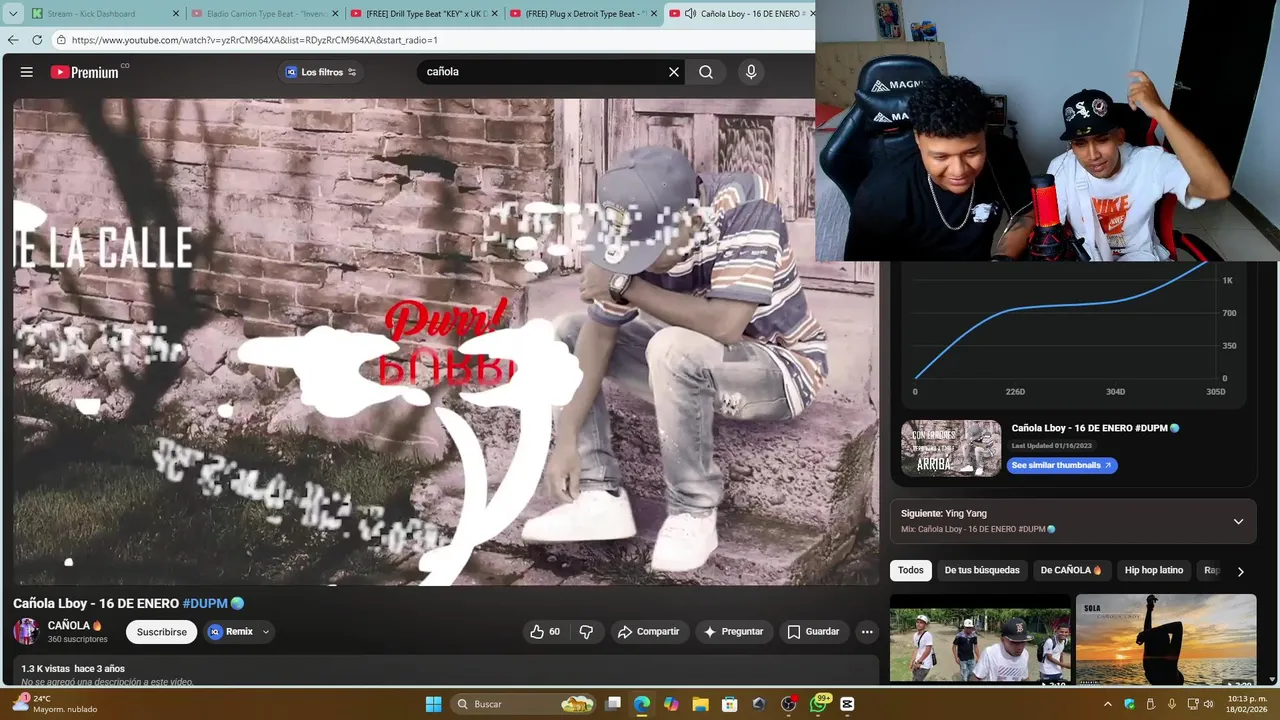
Task: Open the CON ERRORES ARRIBA thumbnail preview
Action: pos(951,448)
